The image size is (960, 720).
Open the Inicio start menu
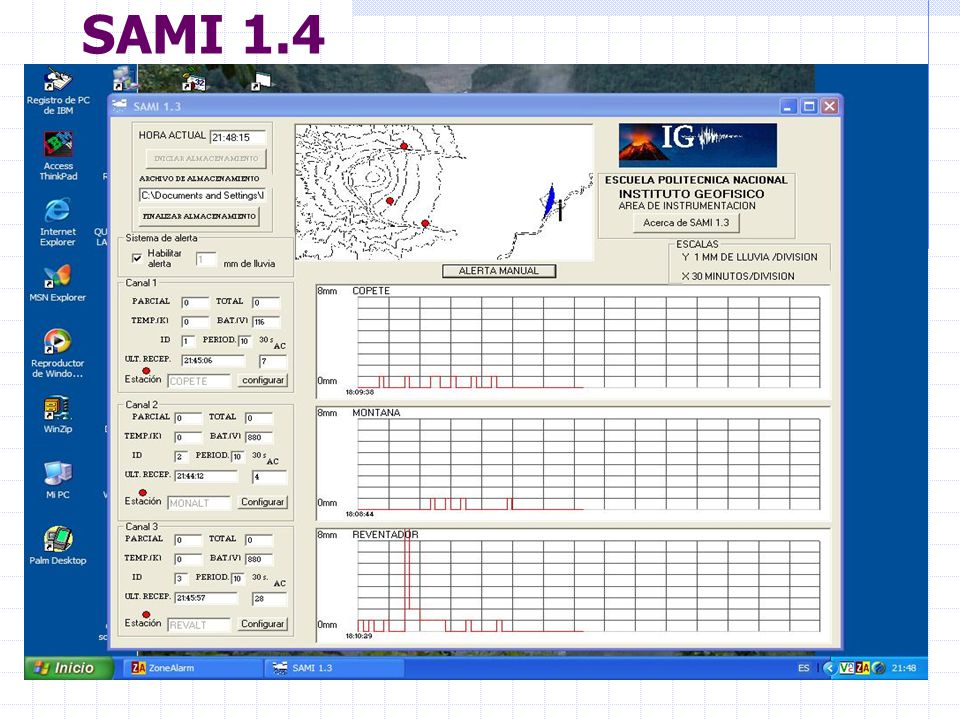point(69,668)
